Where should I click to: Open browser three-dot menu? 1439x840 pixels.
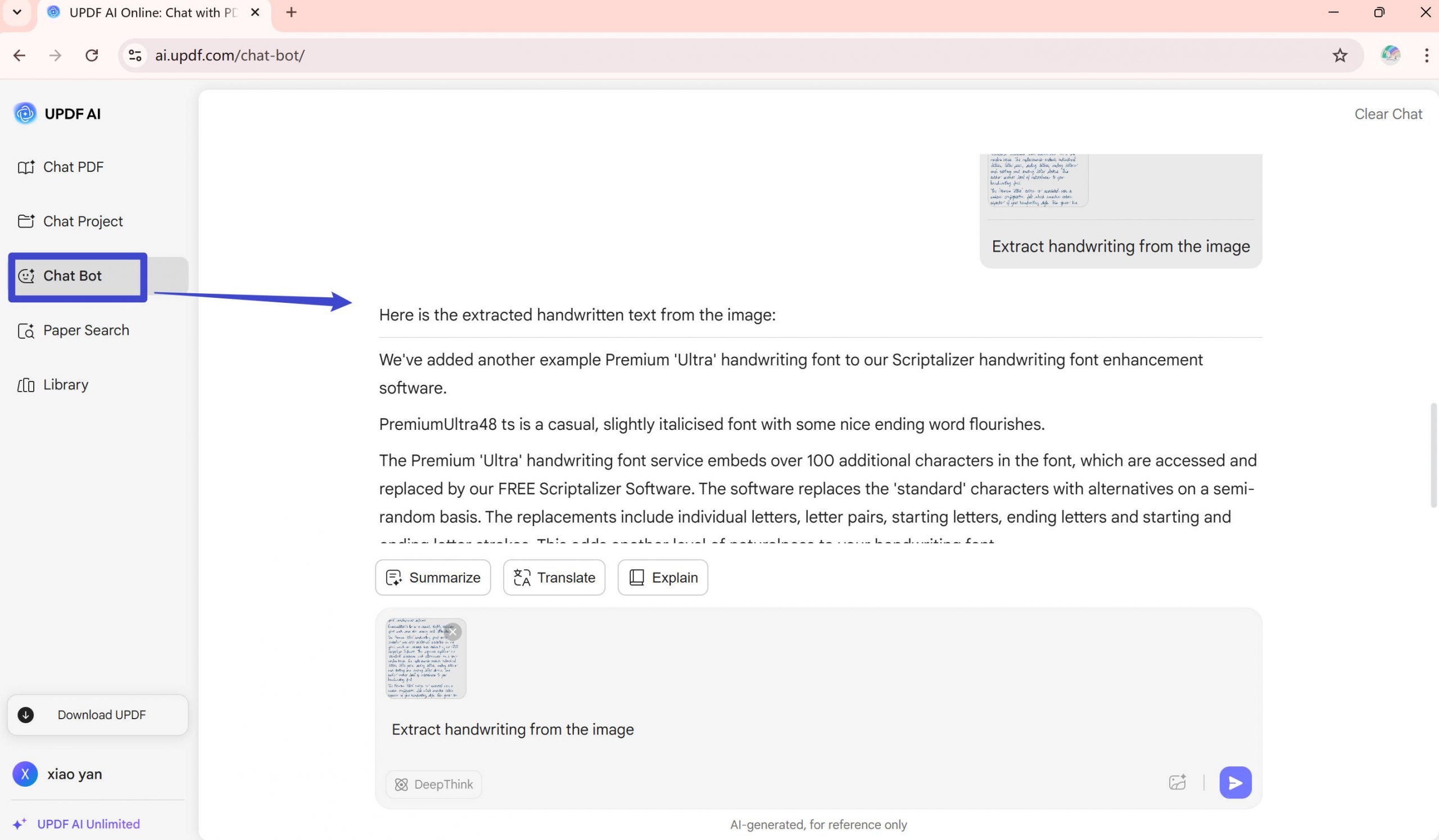1427,56
